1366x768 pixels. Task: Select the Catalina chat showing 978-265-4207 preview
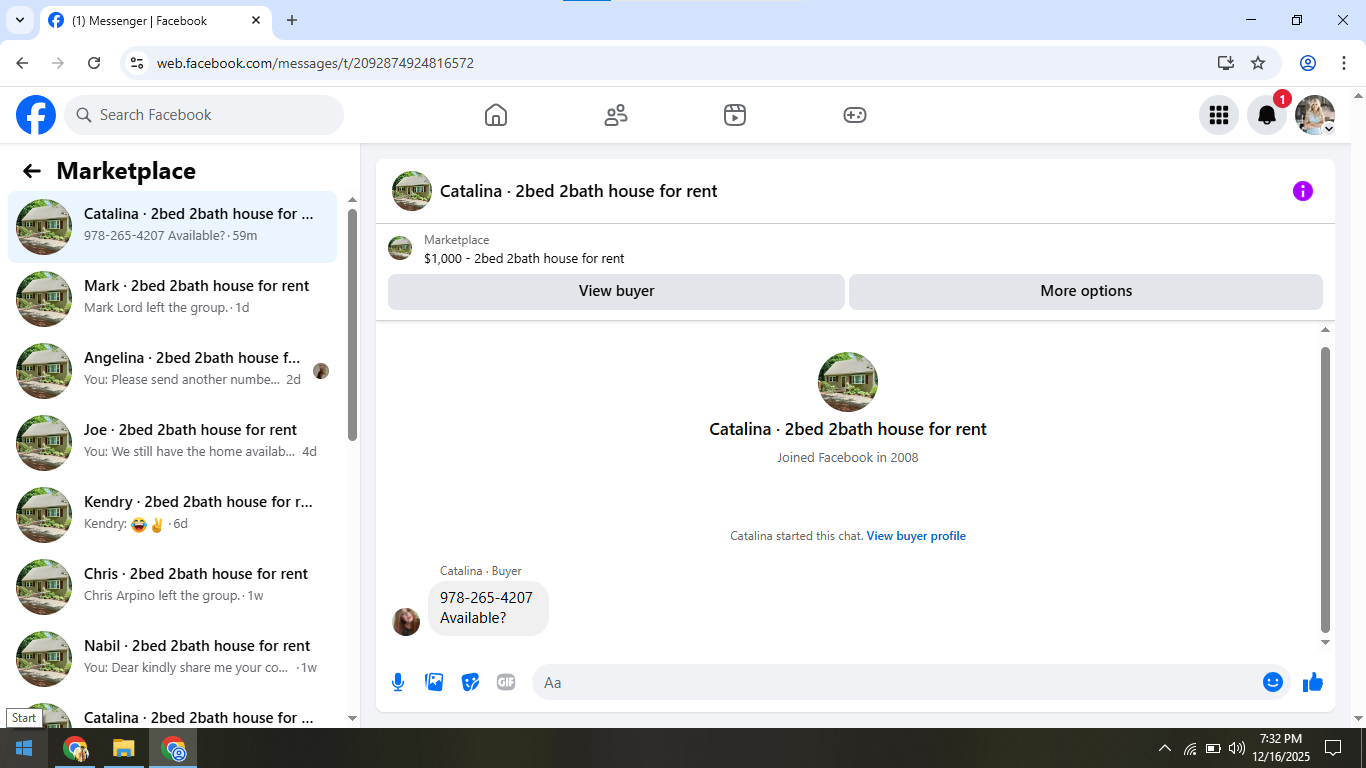point(172,227)
